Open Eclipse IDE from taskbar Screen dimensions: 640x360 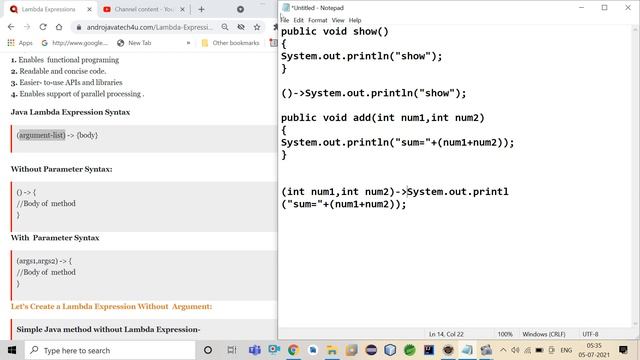click(x=371, y=350)
